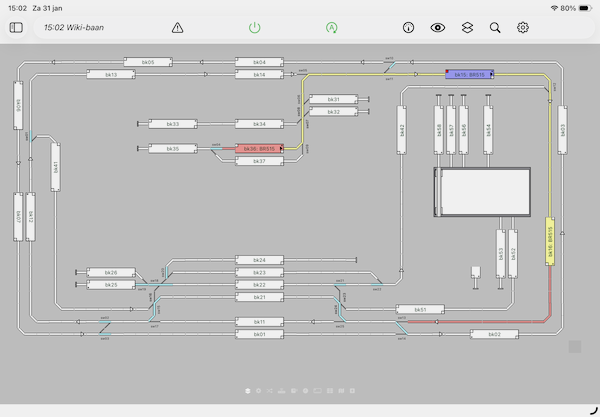Select the yellow block bk16 BR515
Screen dimensions: 600x417
(549, 241)
